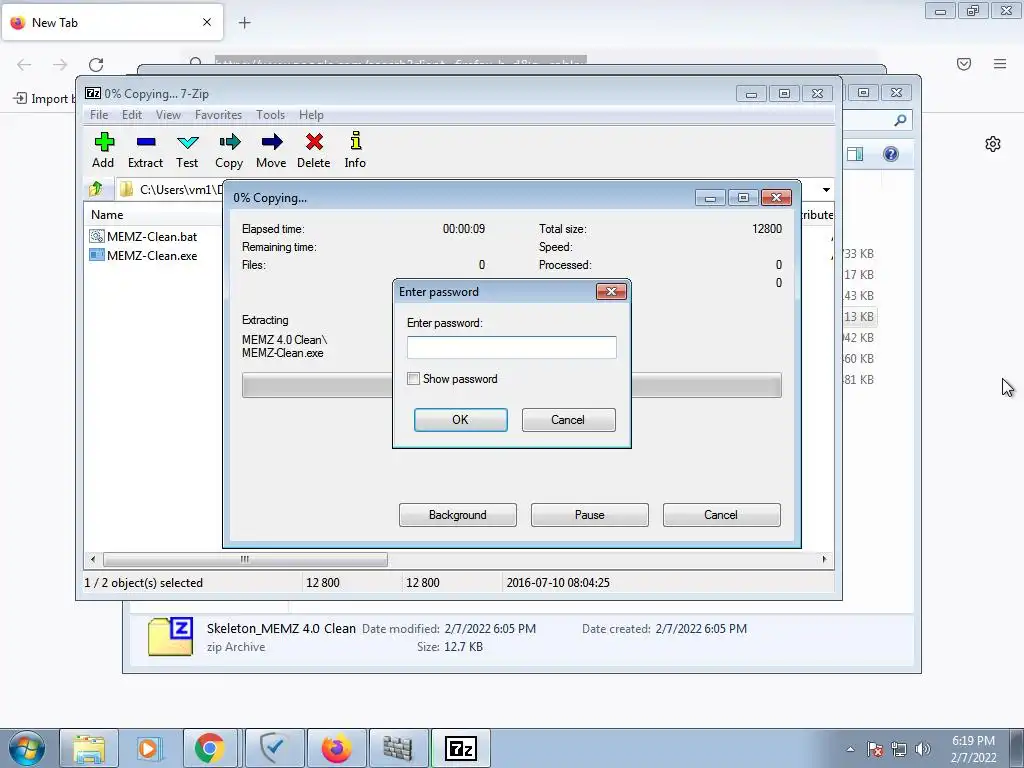
Task: Click the Extract toolbar icon
Action: tap(145, 150)
